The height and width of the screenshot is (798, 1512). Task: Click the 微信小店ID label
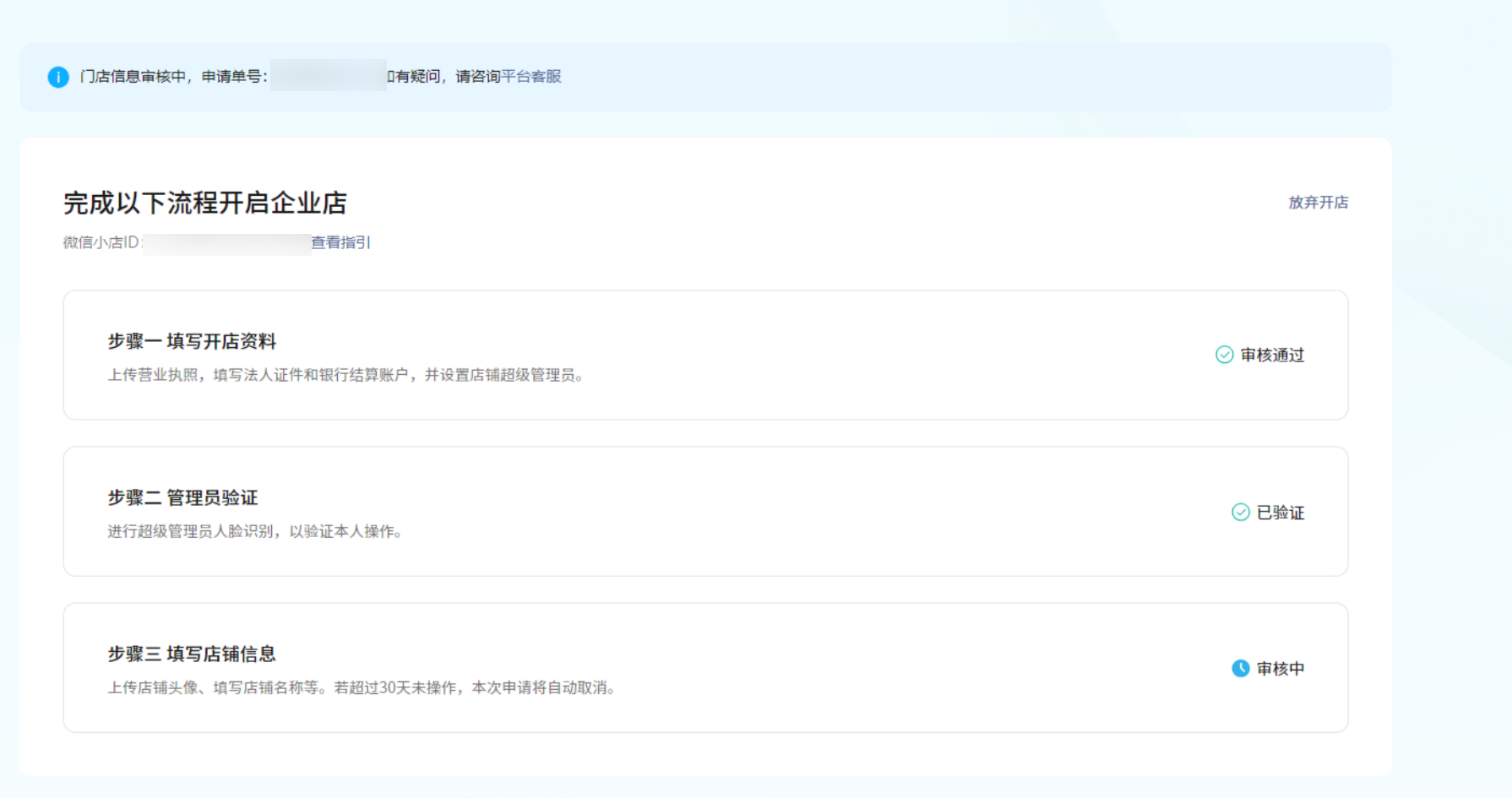pyautogui.click(x=101, y=242)
